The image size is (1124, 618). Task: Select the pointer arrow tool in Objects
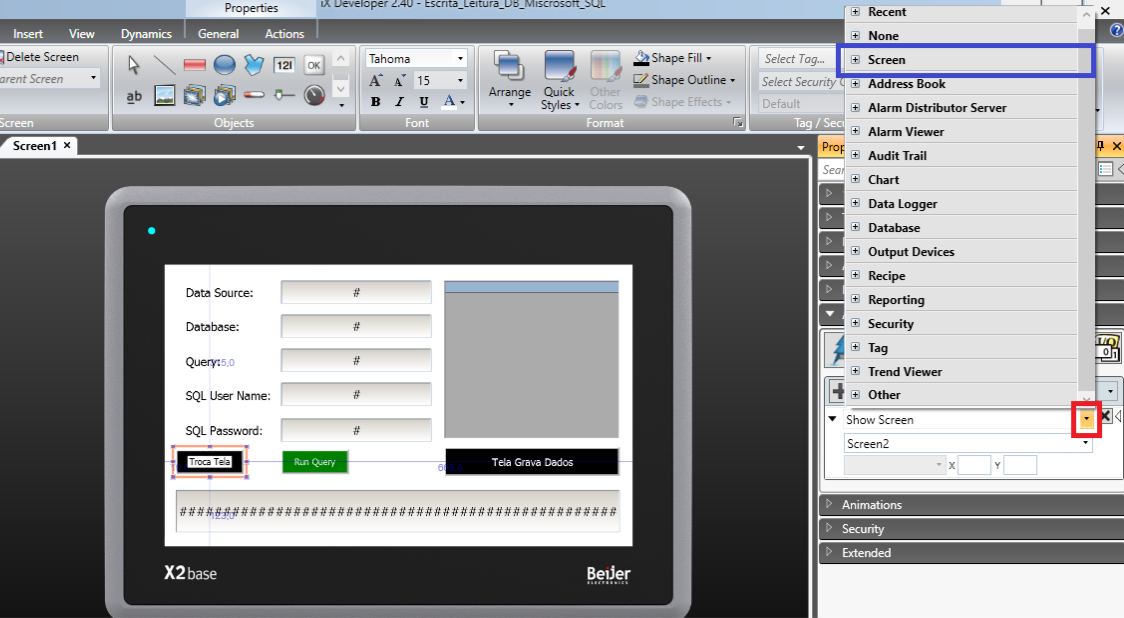pyautogui.click(x=135, y=65)
